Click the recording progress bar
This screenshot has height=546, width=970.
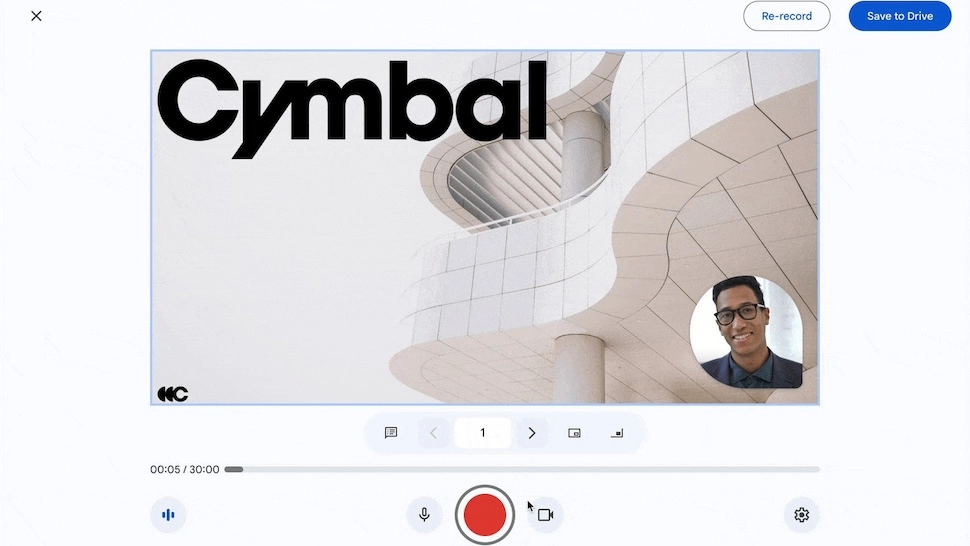(x=522, y=469)
